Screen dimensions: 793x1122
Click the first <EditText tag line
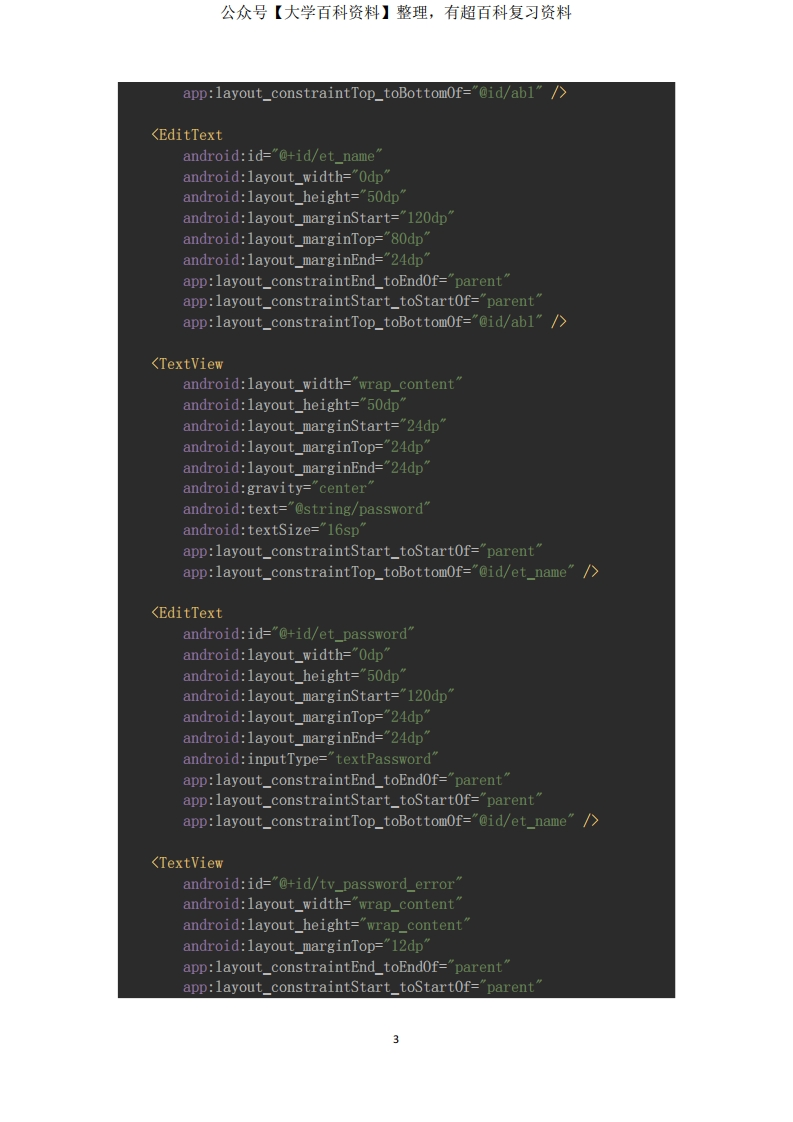187,135
